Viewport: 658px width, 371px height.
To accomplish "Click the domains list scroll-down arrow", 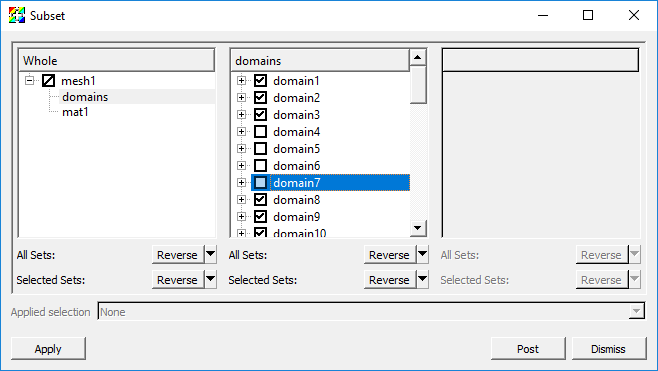I will 418,228.
